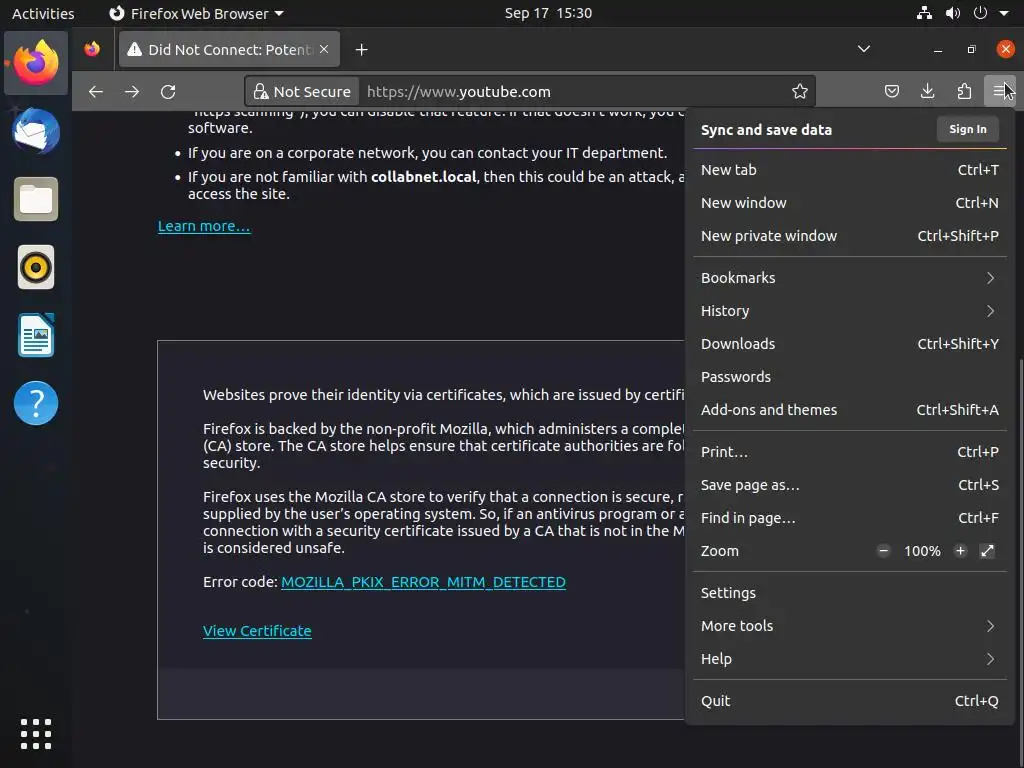The width and height of the screenshot is (1024, 768).
Task: Bookmark this page with the star icon
Action: (x=799, y=91)
